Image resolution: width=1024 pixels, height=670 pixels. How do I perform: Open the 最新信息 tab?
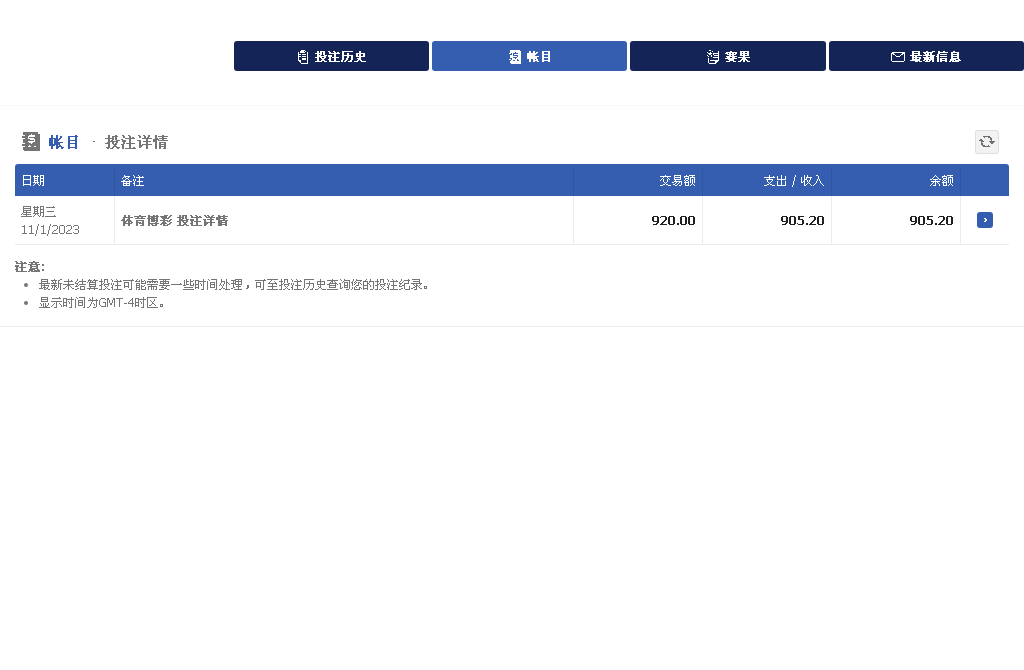click(926, 56)
